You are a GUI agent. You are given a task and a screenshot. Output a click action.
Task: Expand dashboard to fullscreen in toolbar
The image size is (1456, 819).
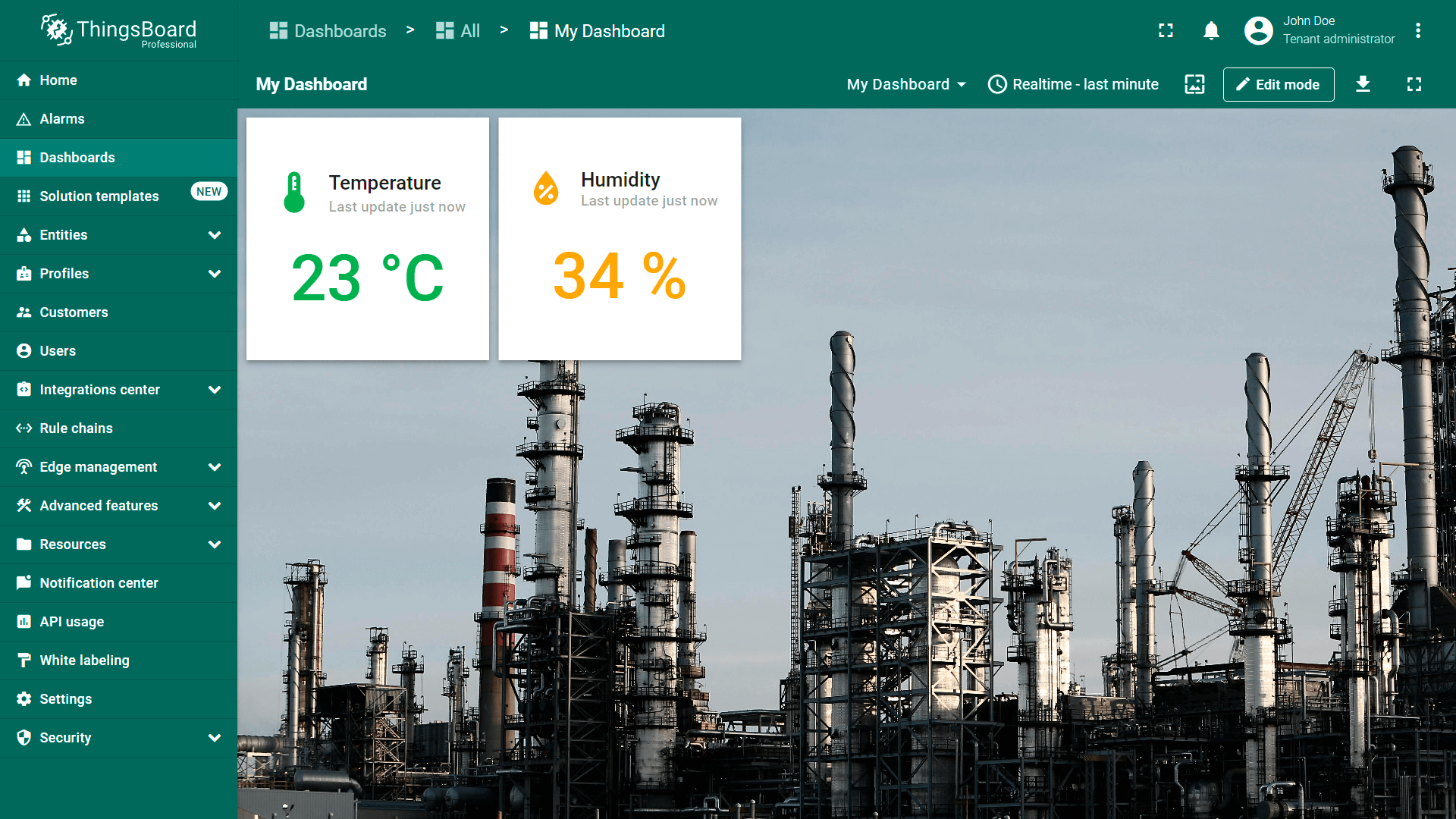(1414, 84)
